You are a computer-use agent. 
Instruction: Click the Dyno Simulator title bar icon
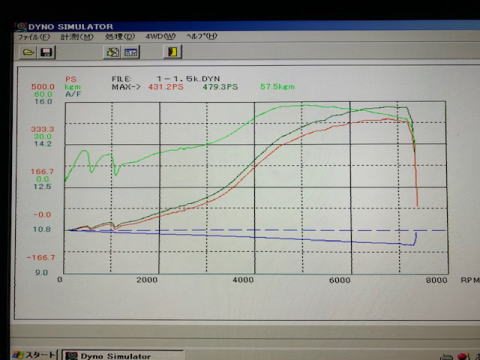point(21,27)
